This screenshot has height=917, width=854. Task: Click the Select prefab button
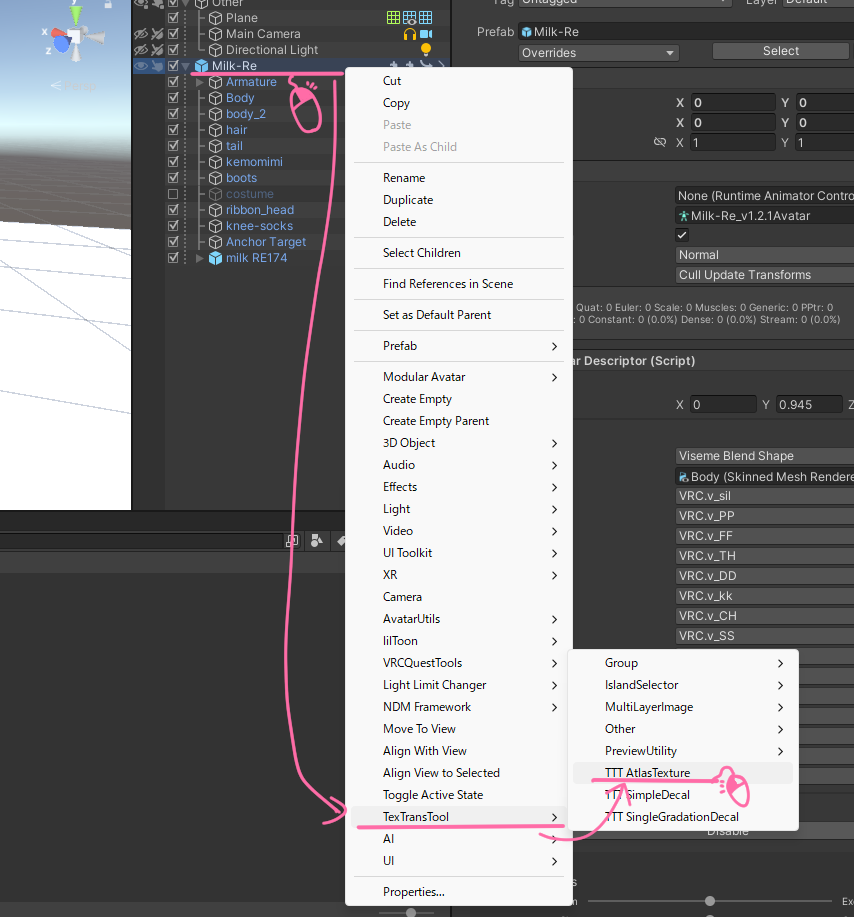coord(780,51)
